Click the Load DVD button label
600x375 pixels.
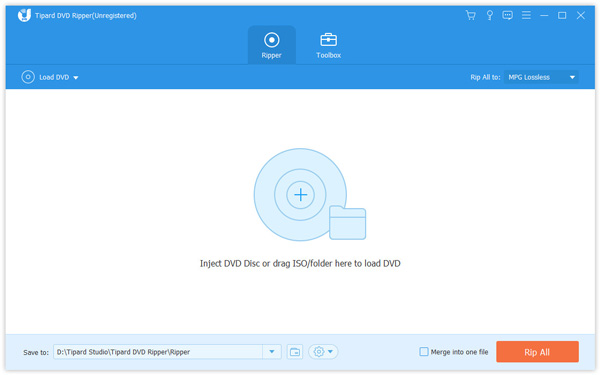(54, 77)
